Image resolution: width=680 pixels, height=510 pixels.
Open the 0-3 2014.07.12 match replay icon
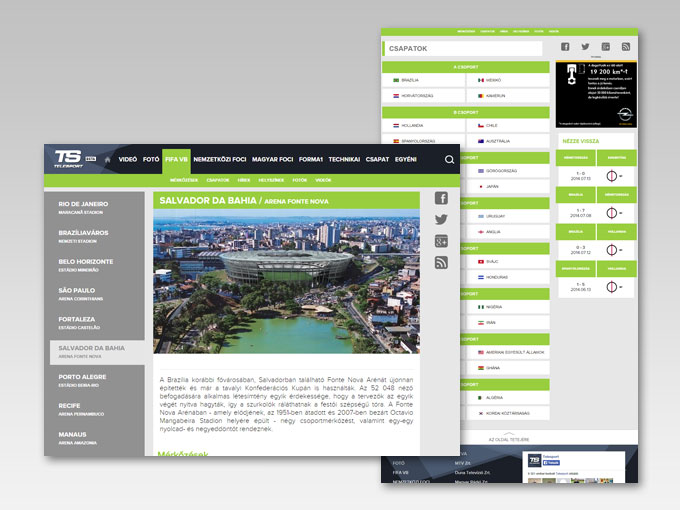pyautogui.click(x=612, y=250)
